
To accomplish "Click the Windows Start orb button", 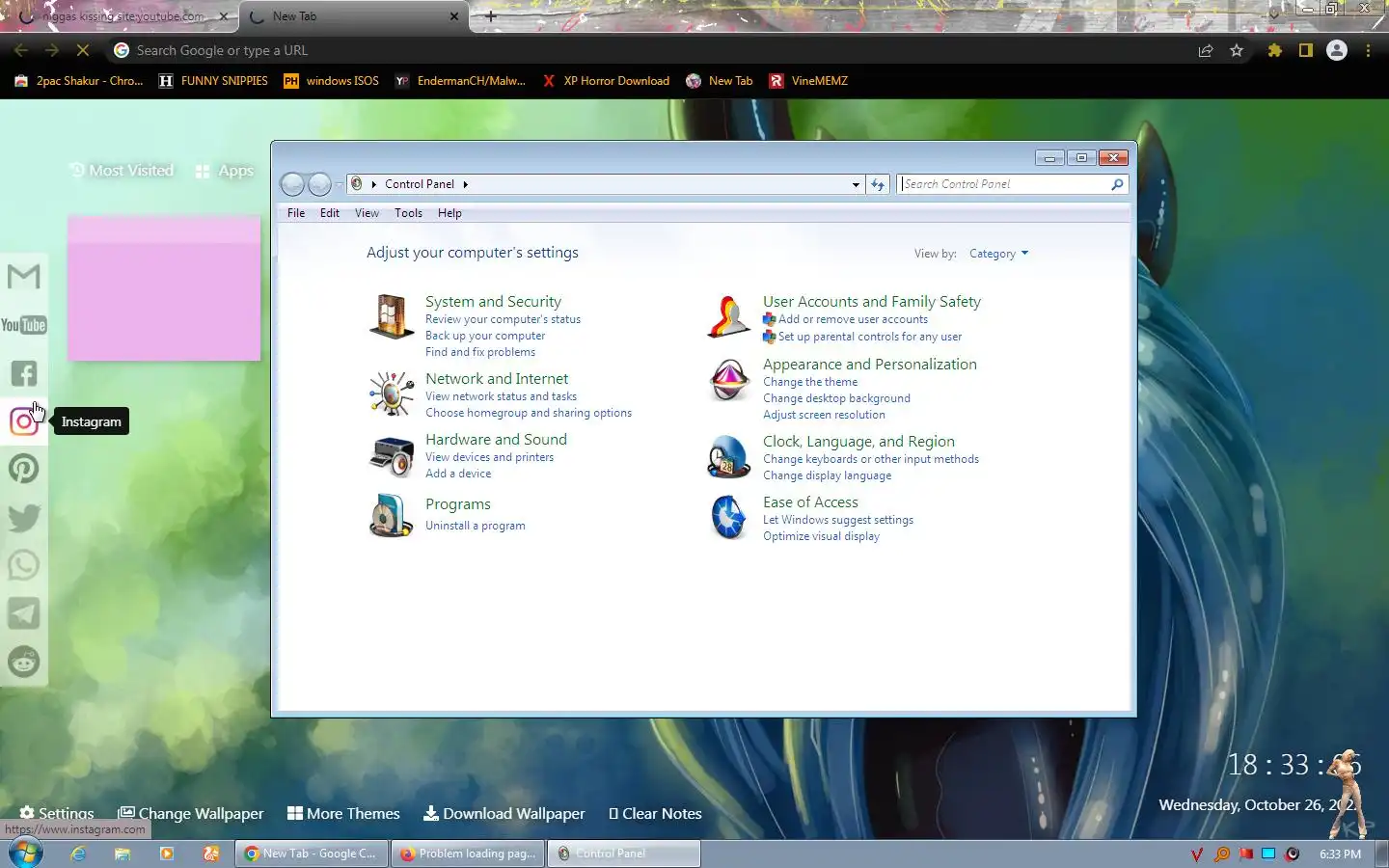I will (25, 854).
